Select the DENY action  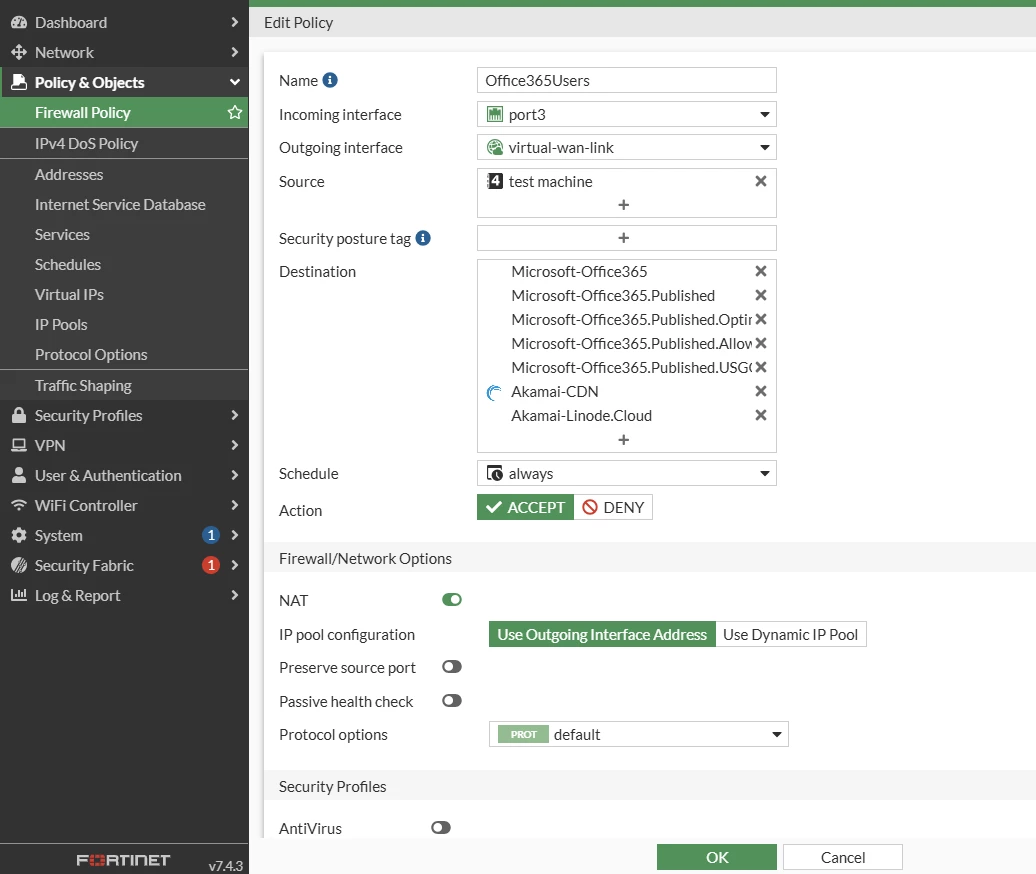(x=613, y=507)
